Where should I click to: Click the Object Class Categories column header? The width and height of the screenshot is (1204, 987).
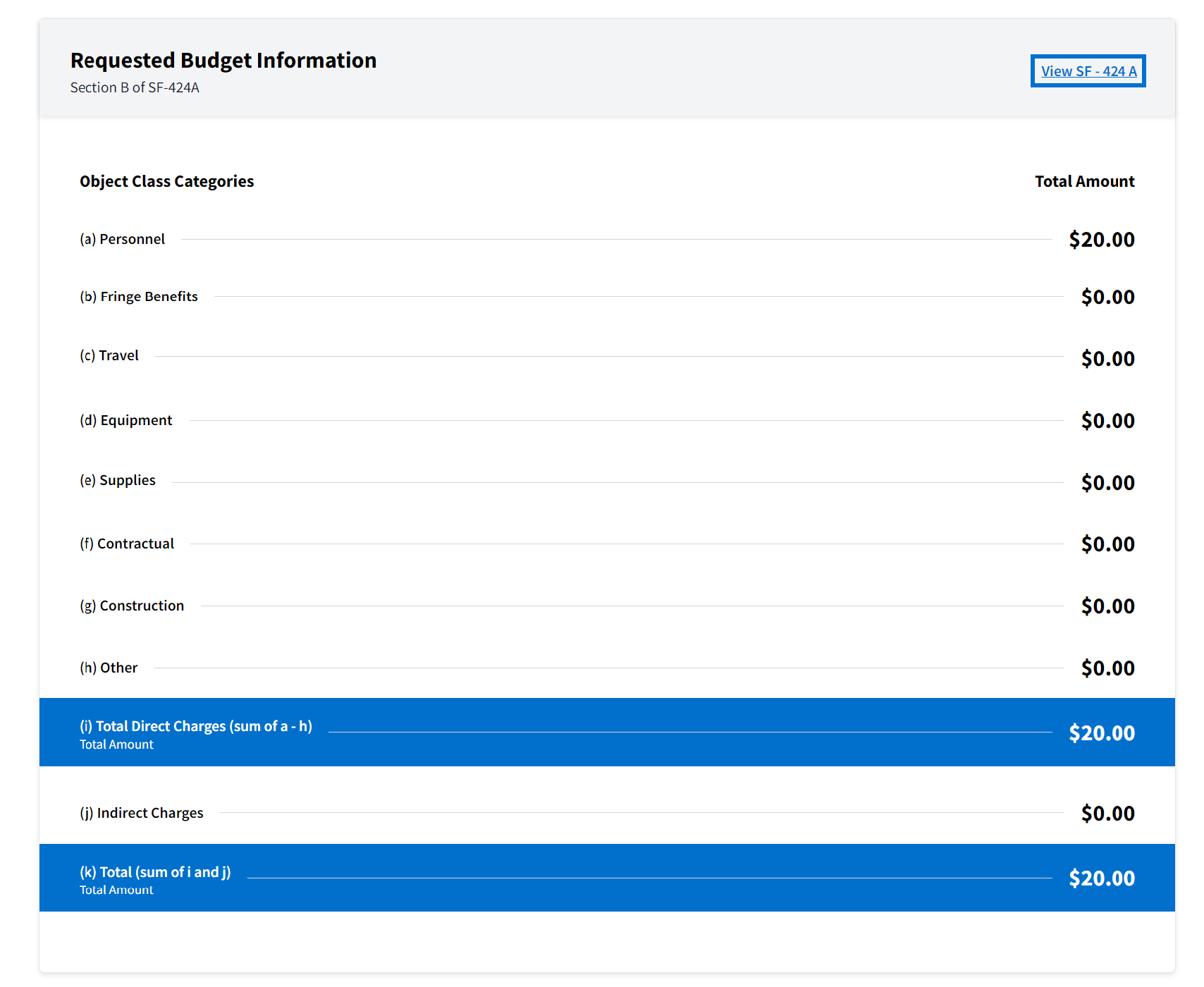coord(166,181)
